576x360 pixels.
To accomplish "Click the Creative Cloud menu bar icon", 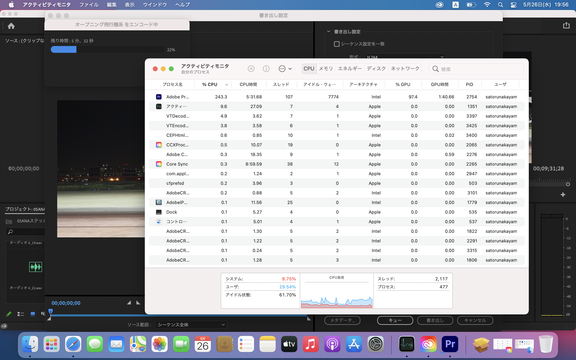I will 439,5.
